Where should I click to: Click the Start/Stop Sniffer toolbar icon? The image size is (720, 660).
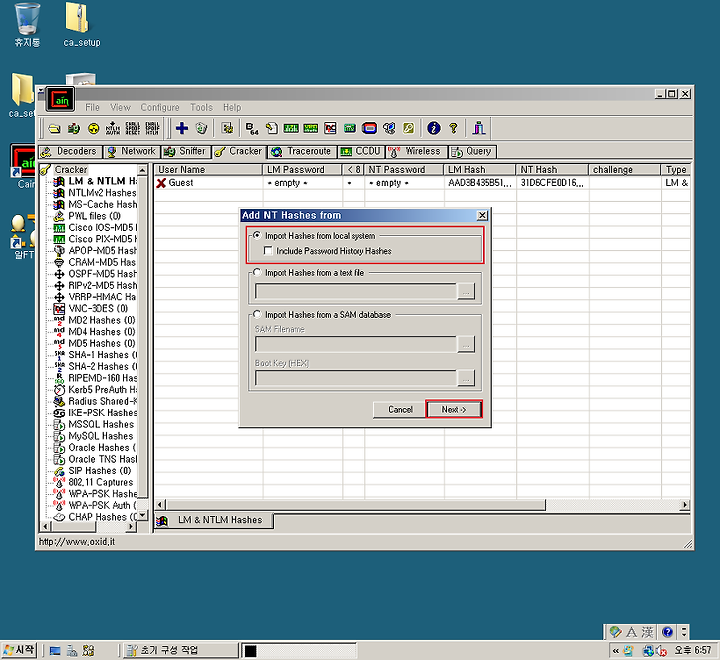click(x=73, y=128)
